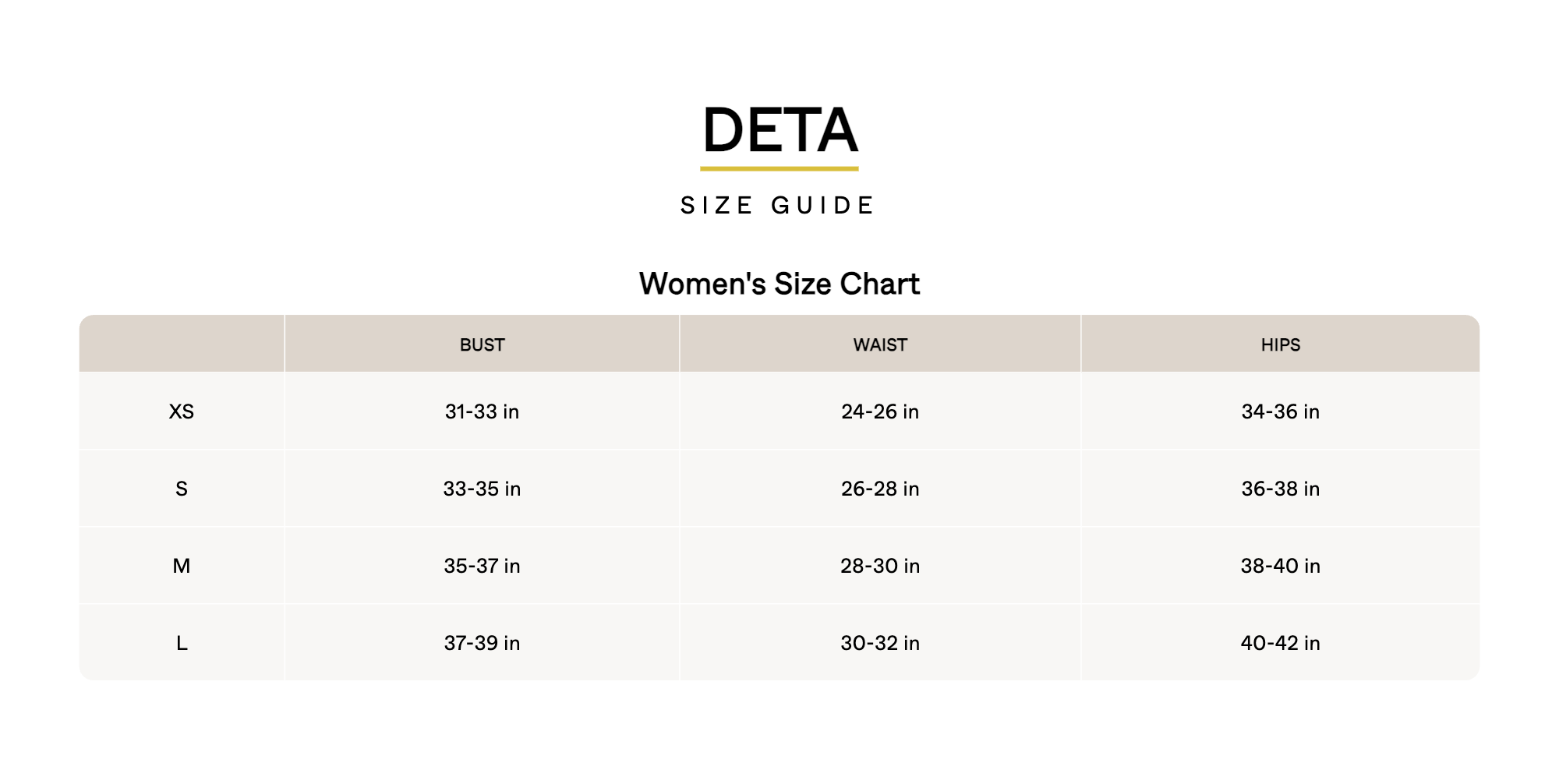The image size is (1559, 784).
Task: Click the L size row label
Action: click(182, 643)
